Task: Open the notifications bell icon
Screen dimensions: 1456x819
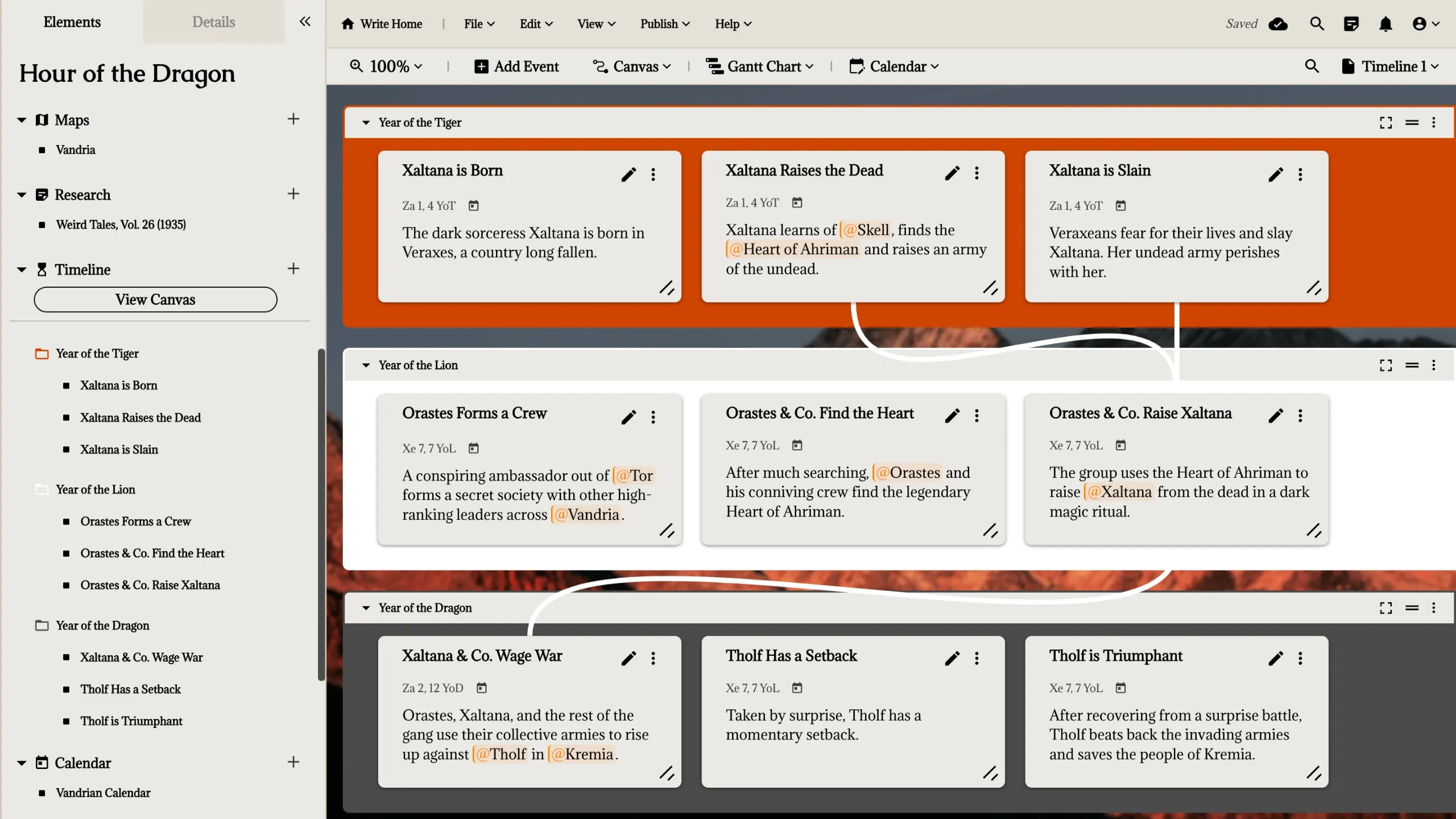Action: click(1385, 24)
